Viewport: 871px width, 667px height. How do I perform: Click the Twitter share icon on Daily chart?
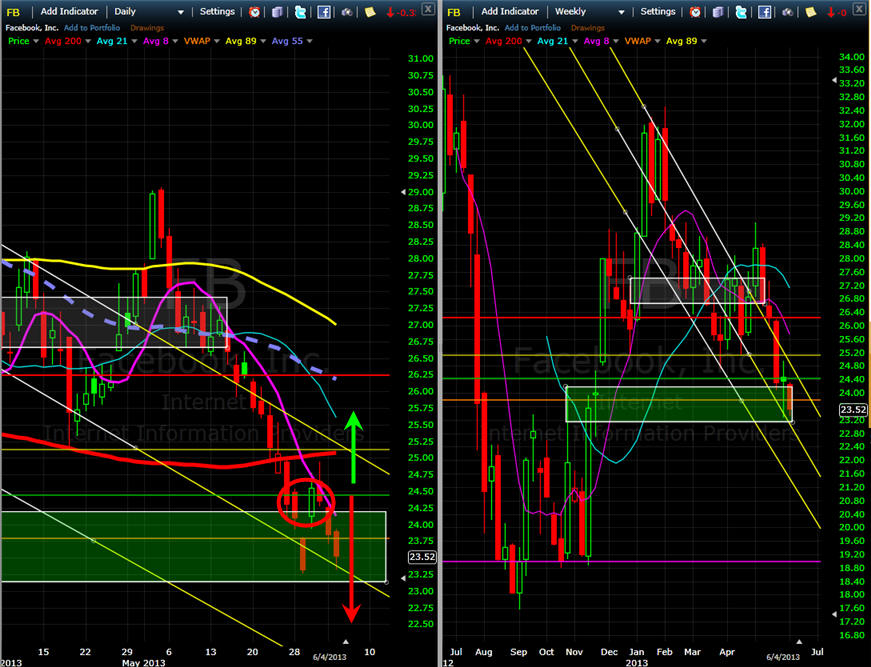click(x=301, y=12)
